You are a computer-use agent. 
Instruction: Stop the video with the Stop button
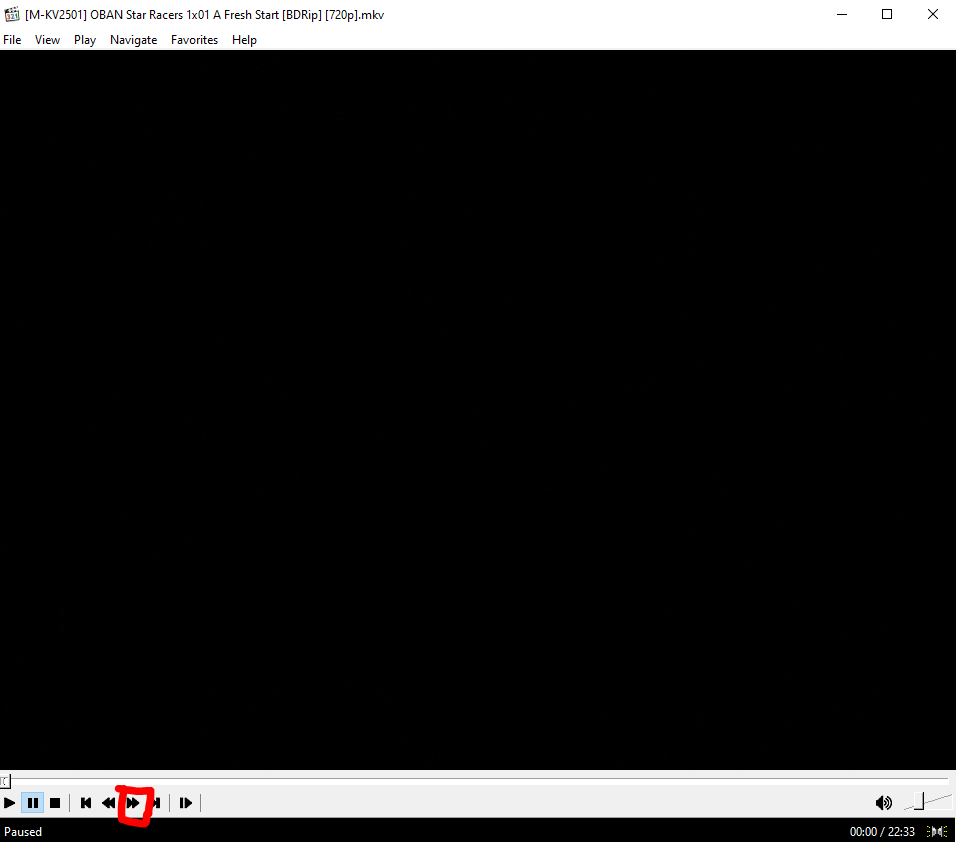(x=55, y=803)
